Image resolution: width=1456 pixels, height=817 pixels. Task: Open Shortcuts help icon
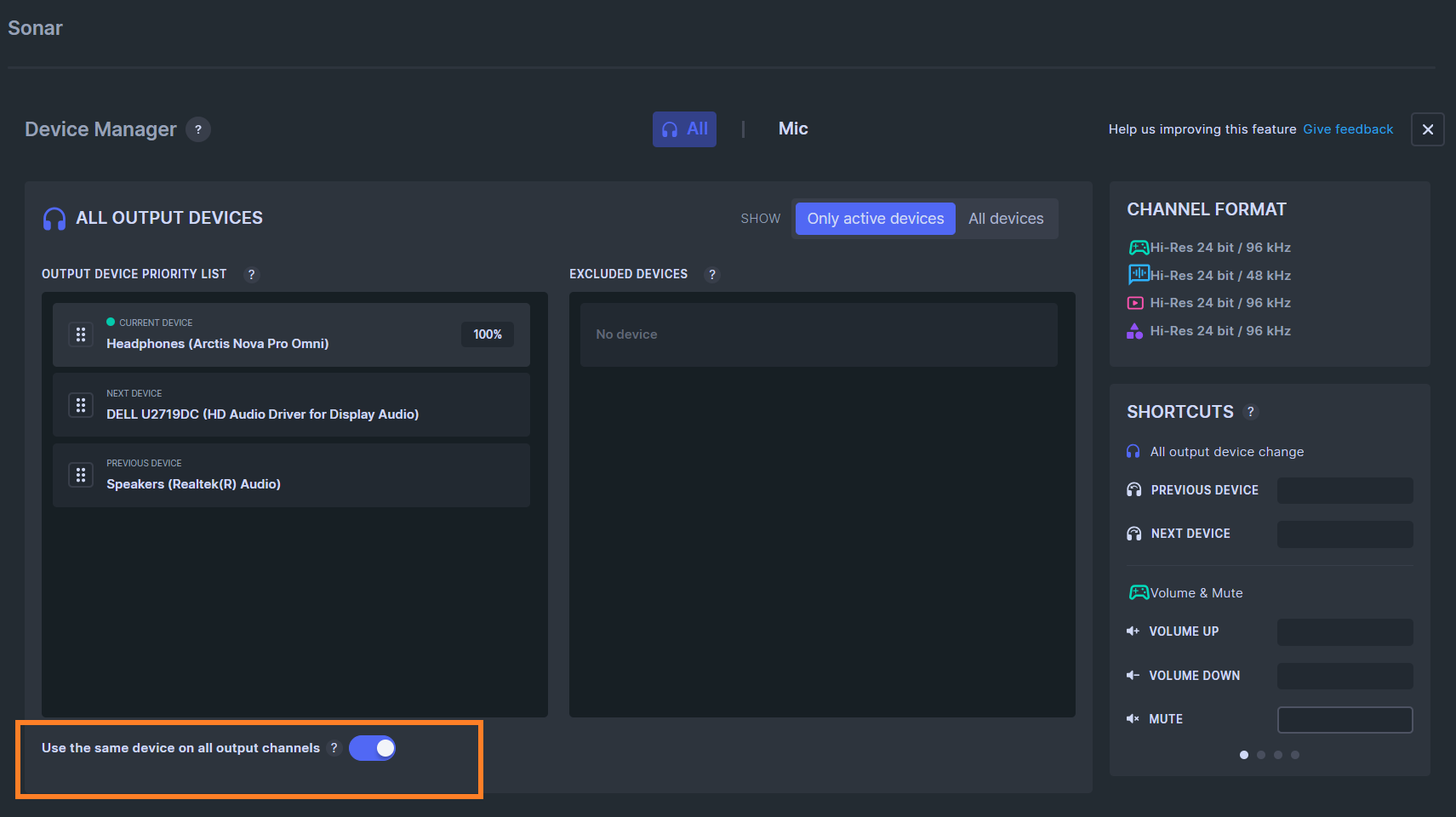[1250, 412]
